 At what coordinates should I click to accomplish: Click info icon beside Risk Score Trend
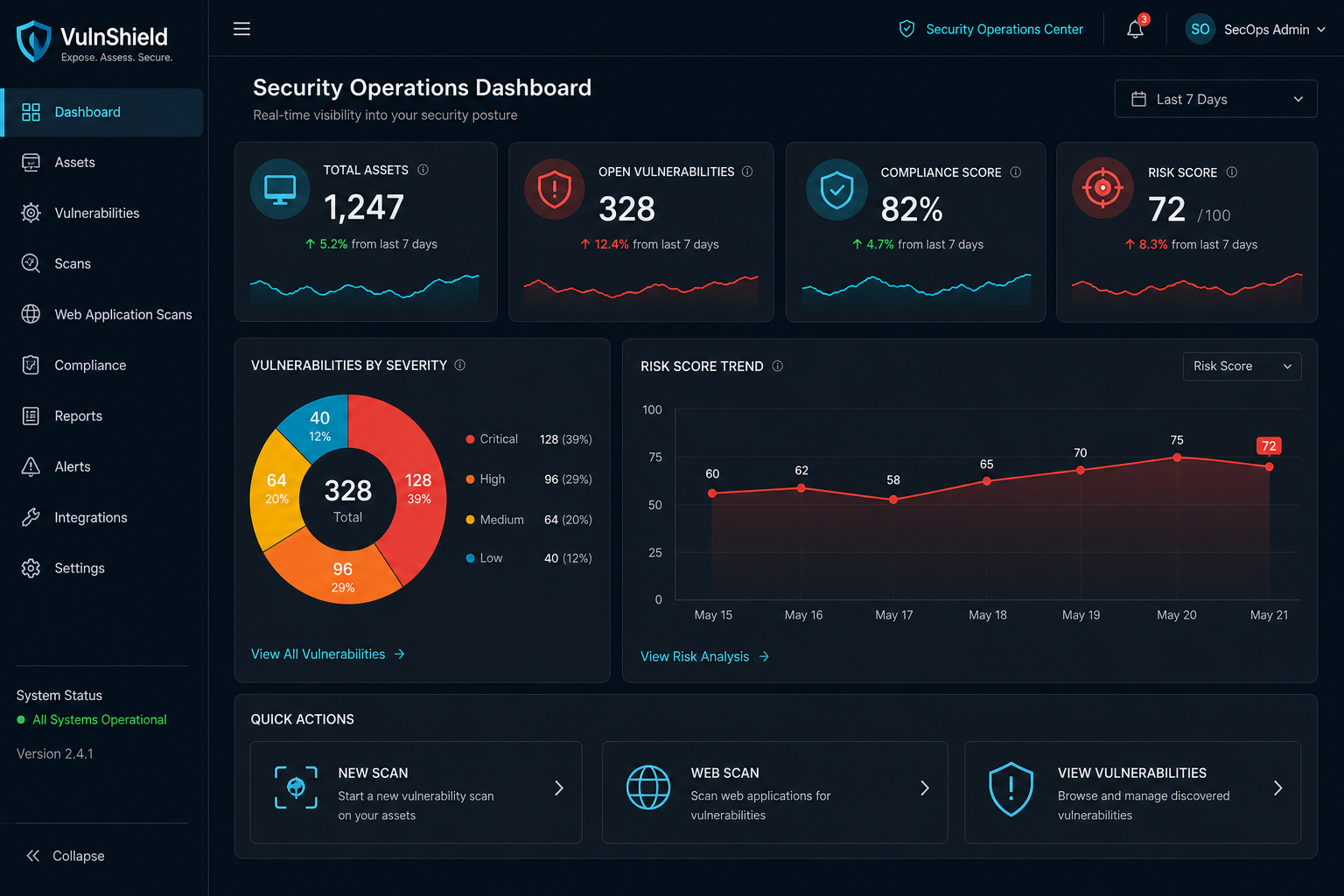coord(778,366)
